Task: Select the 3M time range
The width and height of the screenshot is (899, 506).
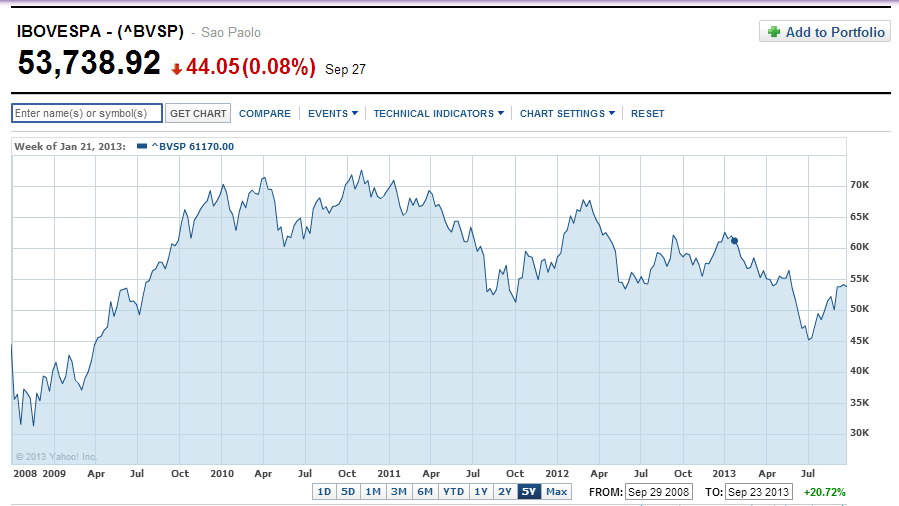Action: coord(398,492)
